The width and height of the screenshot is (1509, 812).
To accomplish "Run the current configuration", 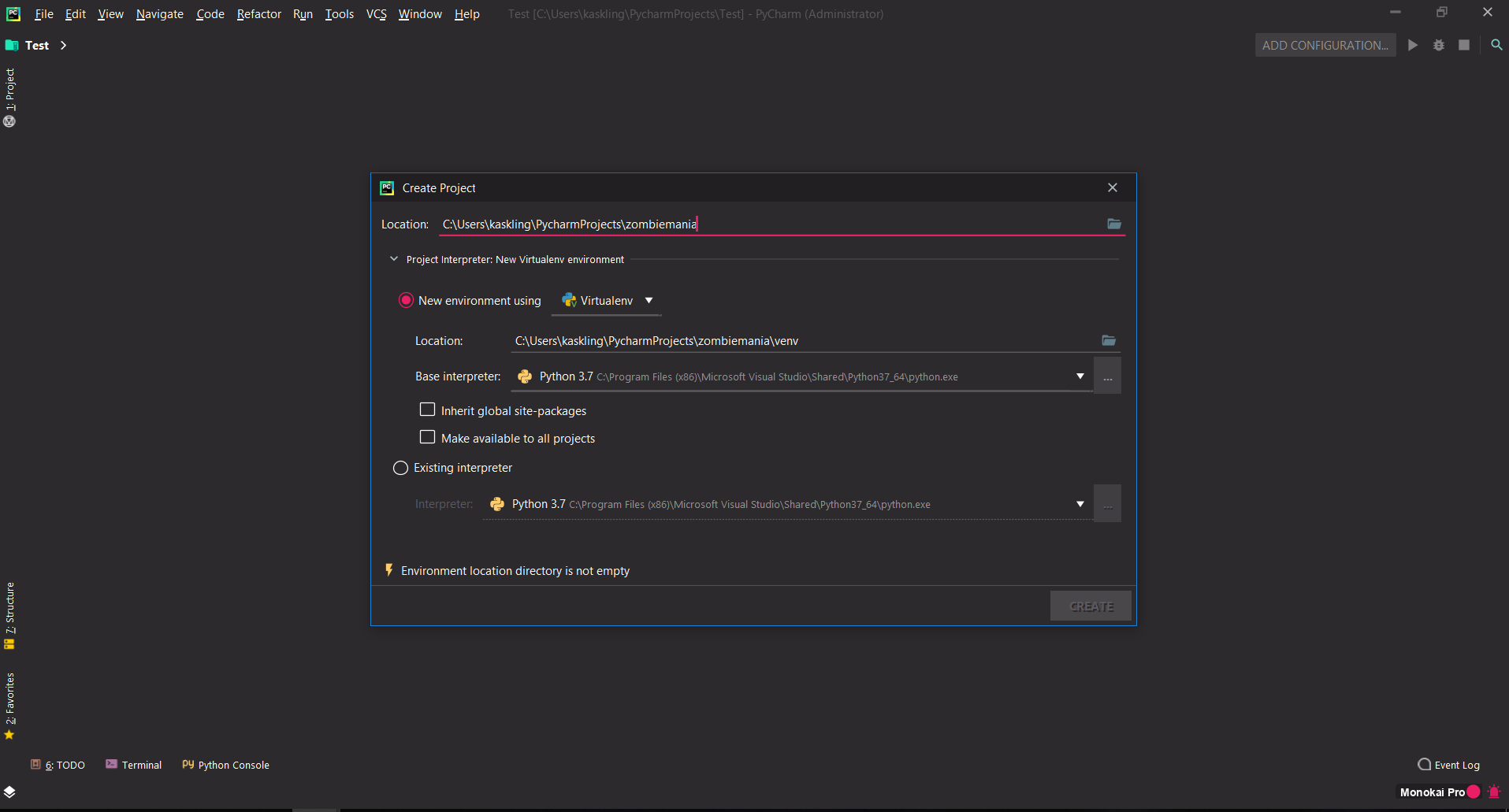I will pos(1412,45).
